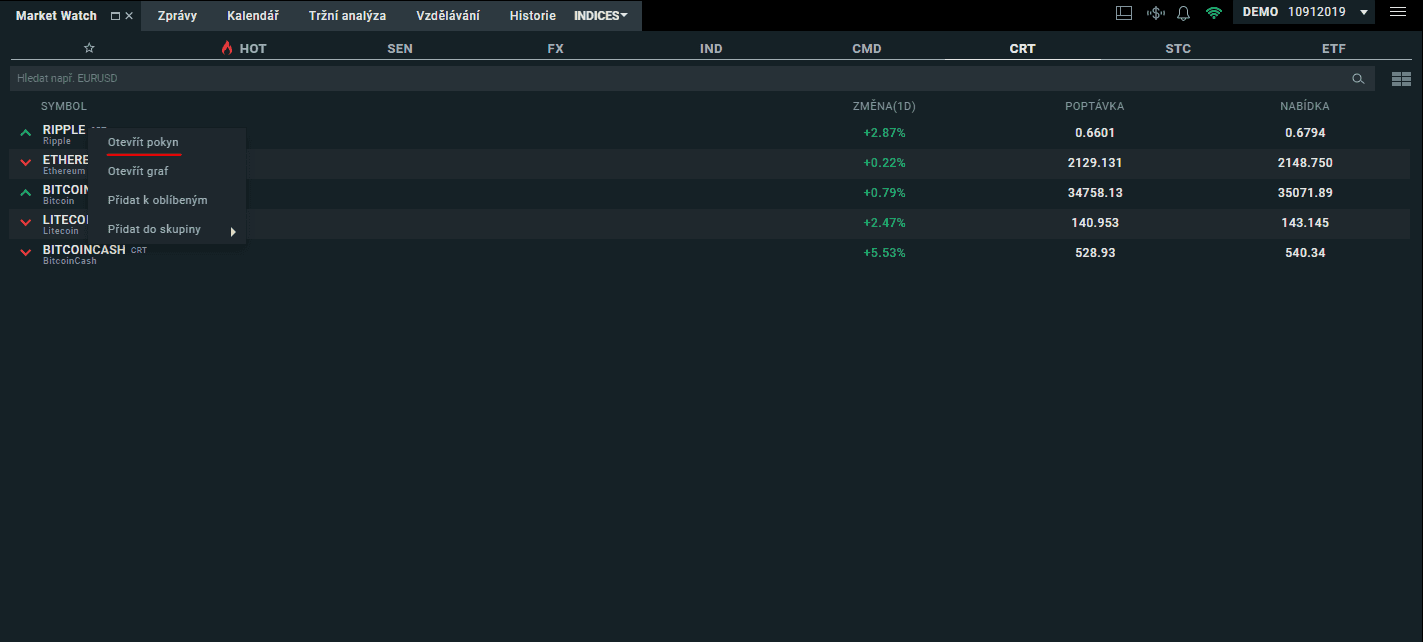The image size is (1423, 642).
Task: Open the Historie tab
Action: click(532, 16)
